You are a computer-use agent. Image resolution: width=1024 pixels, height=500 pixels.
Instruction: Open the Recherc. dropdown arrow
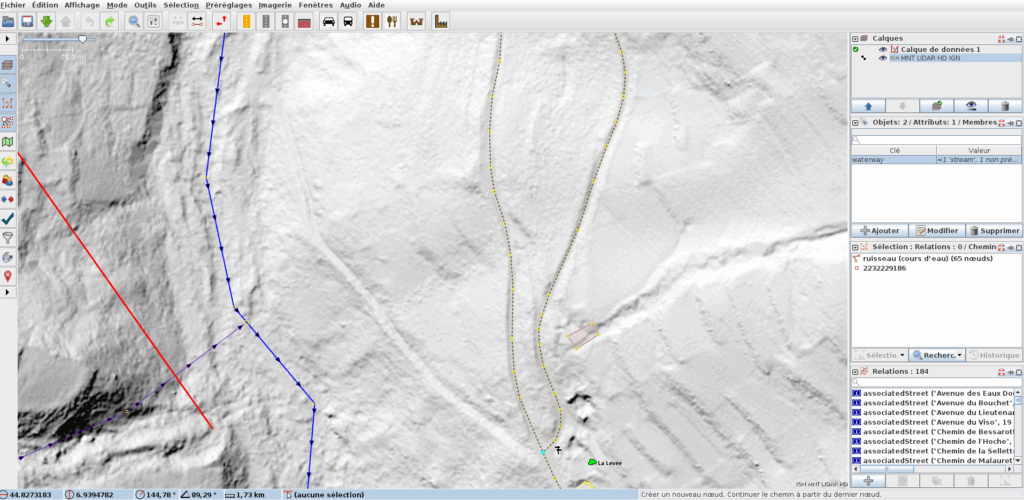point(959,355)
